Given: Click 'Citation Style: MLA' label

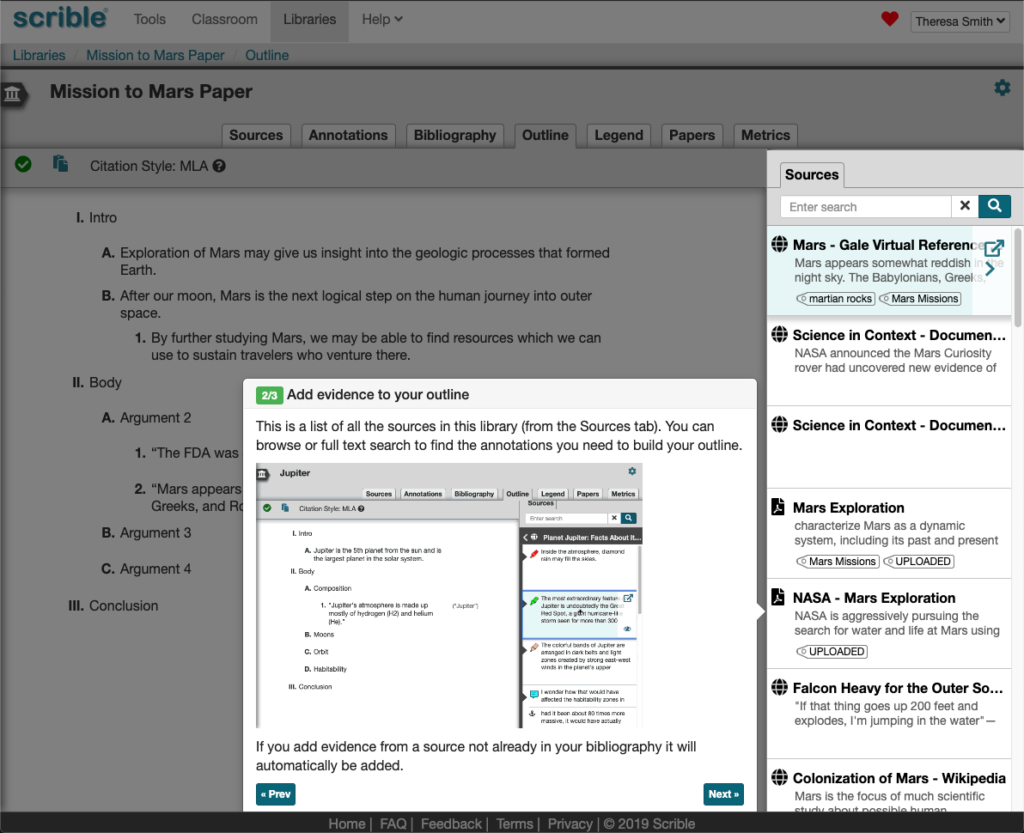Looking at the screenshot, I should point(149,166).
